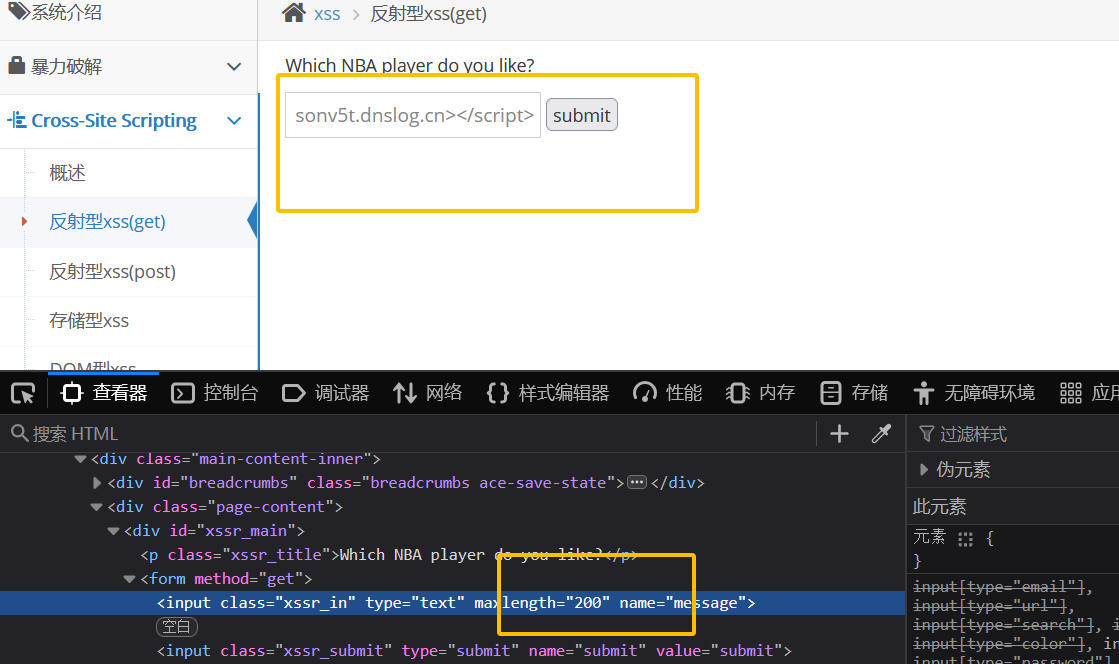Open 存储型xss in the sidebar
The height and width of the screenshot is (664, 1119).
[88, 321]
